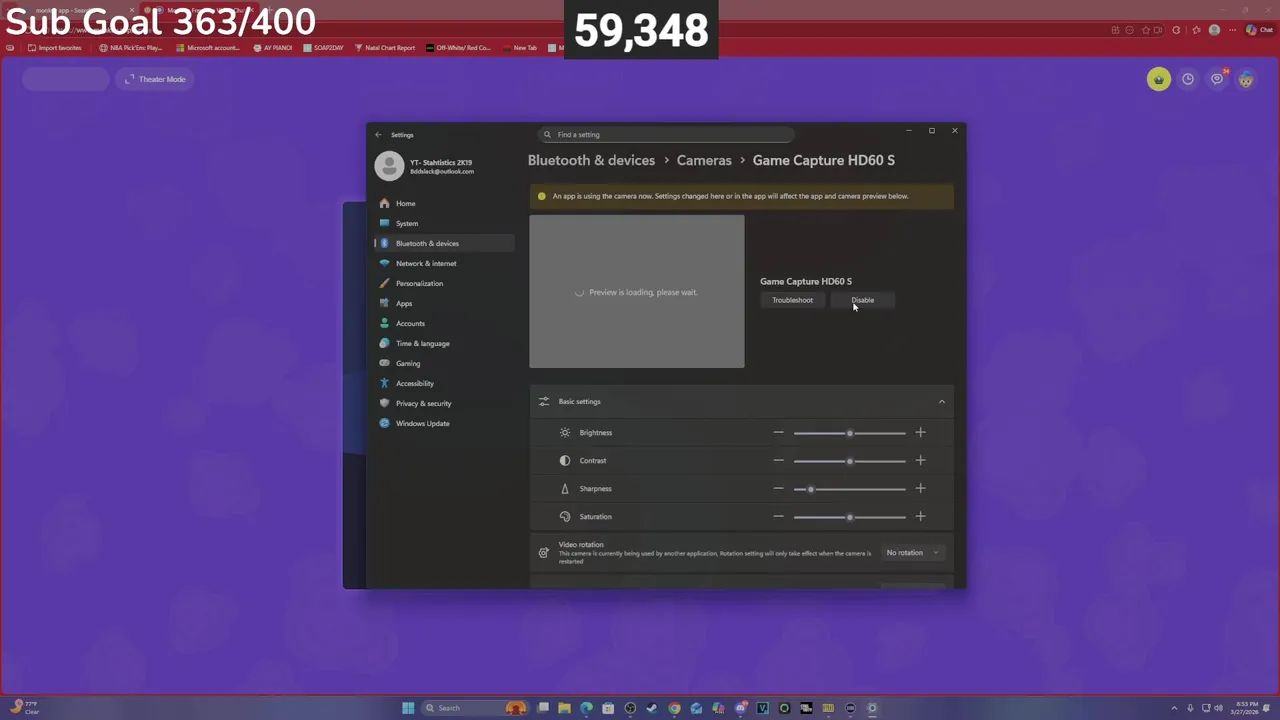
Task: Increase Brightness with the plus button
Action: (920, 433)
